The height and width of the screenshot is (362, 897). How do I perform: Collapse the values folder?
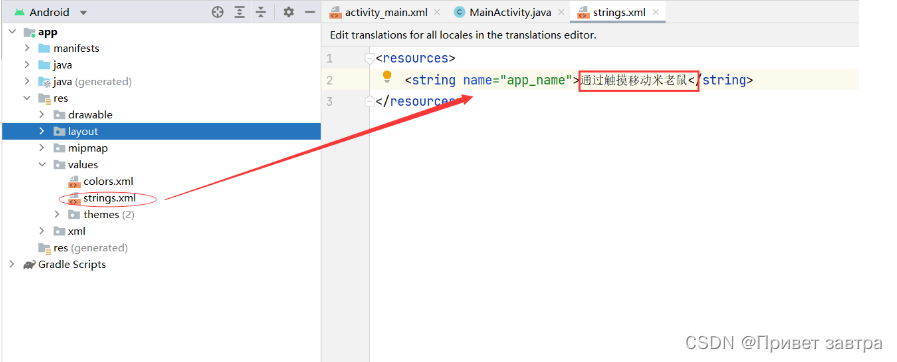click(x=42, y=165)
